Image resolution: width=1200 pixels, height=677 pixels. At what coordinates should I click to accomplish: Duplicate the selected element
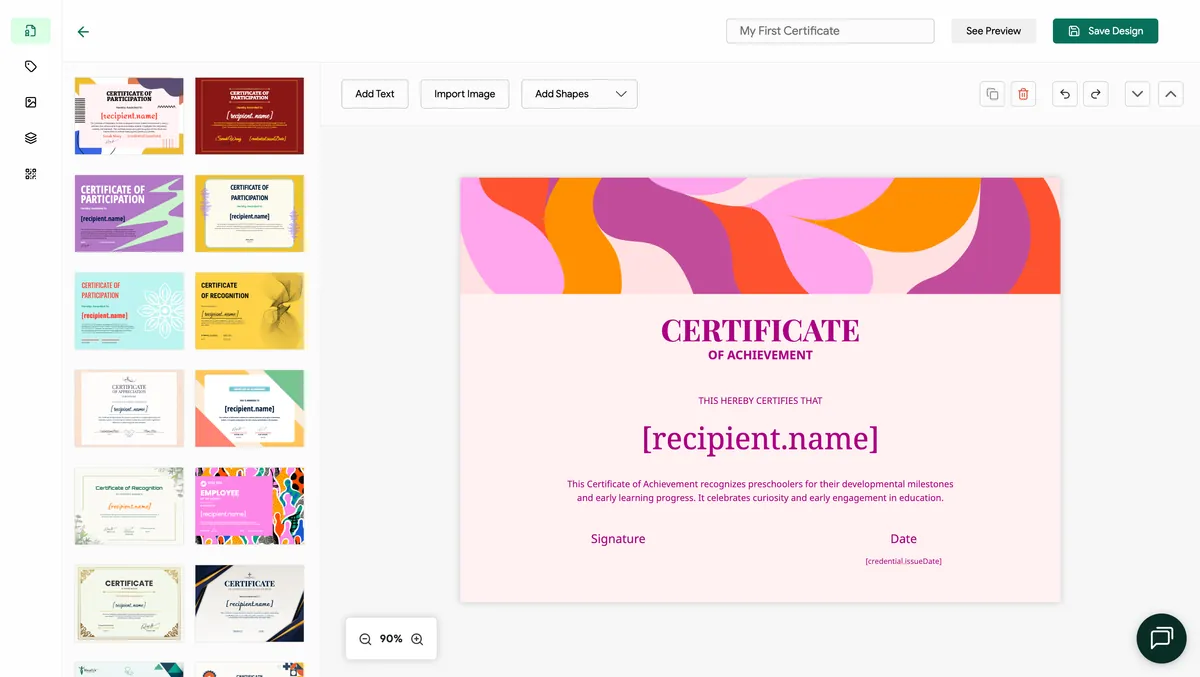991,93
